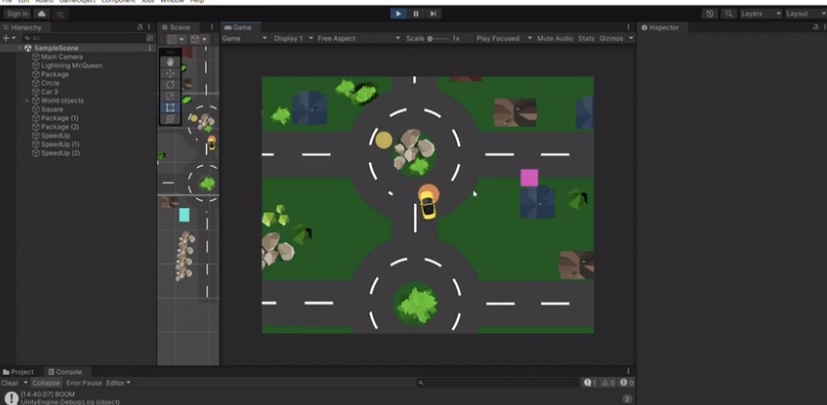Toggle info log messages counter
Screen dimensions: 827x405
[590, 383]
